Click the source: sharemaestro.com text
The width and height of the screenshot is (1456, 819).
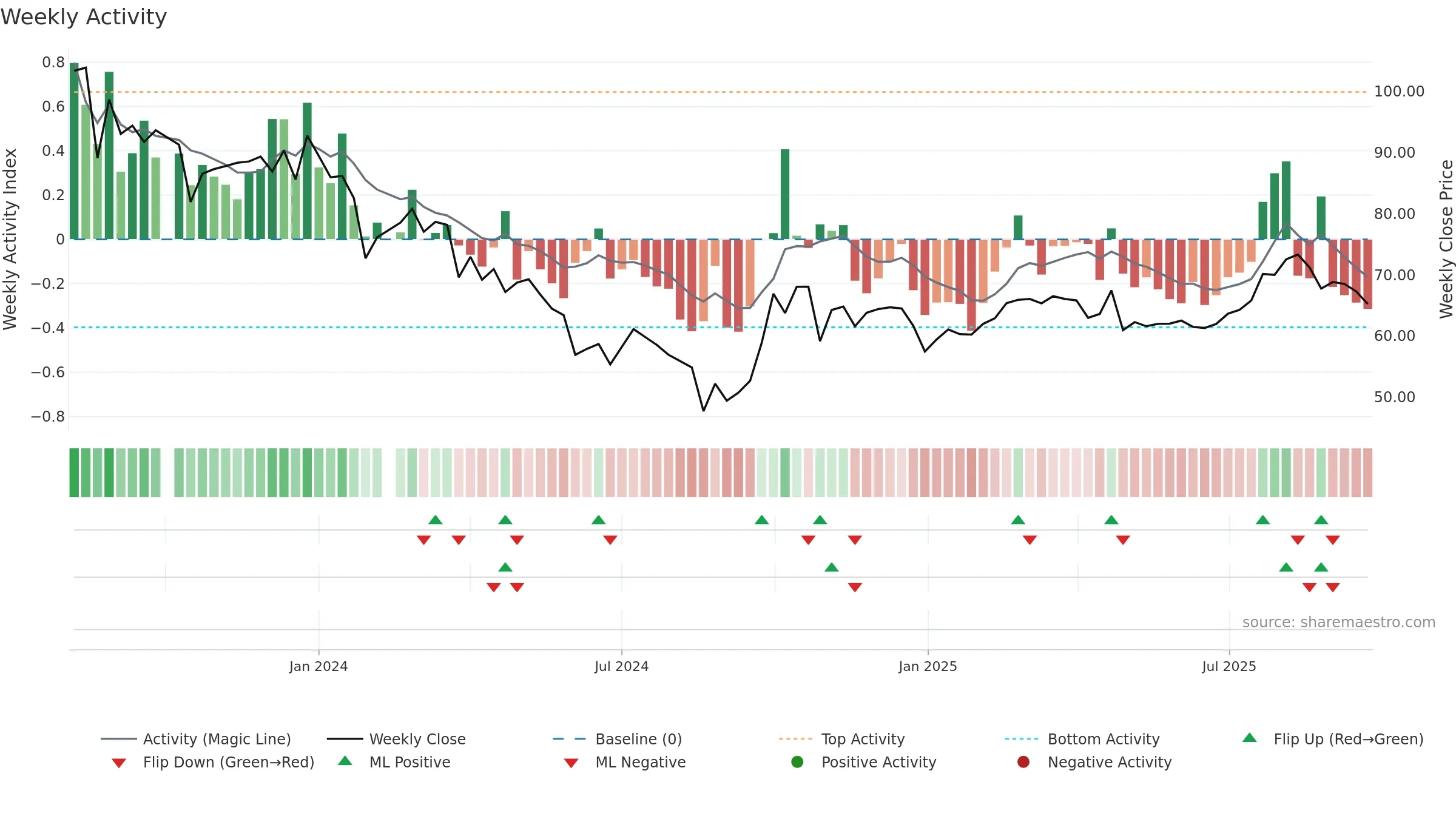(x=1338, y=622)
